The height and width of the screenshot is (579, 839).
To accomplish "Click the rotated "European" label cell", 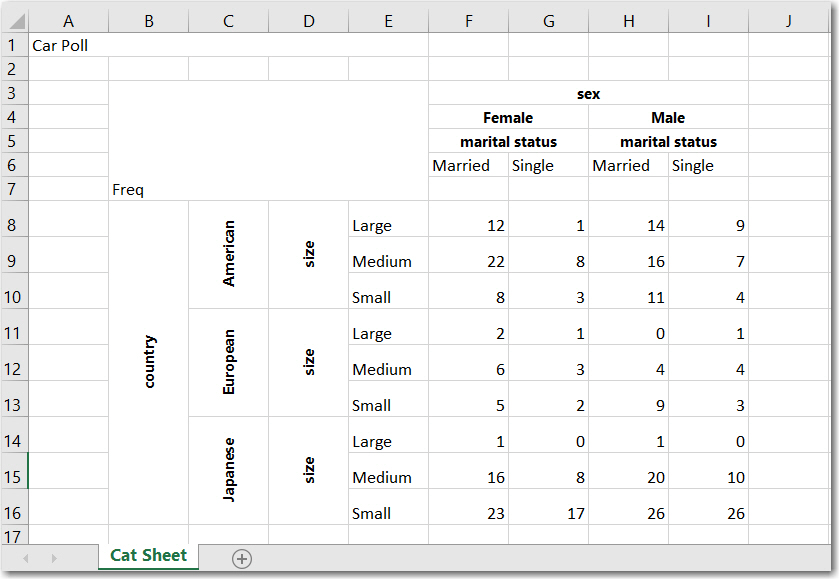I will coord(229,362).
